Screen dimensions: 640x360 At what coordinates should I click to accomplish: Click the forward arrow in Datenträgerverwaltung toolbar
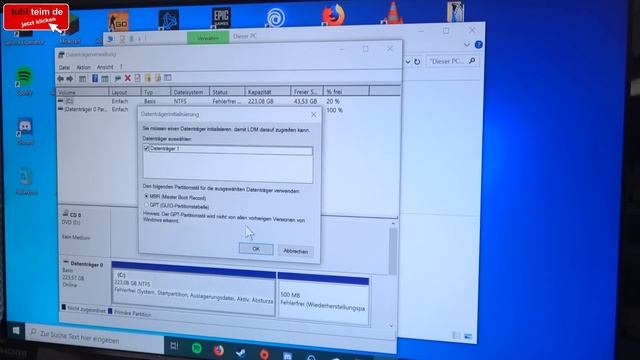[70, 78]
